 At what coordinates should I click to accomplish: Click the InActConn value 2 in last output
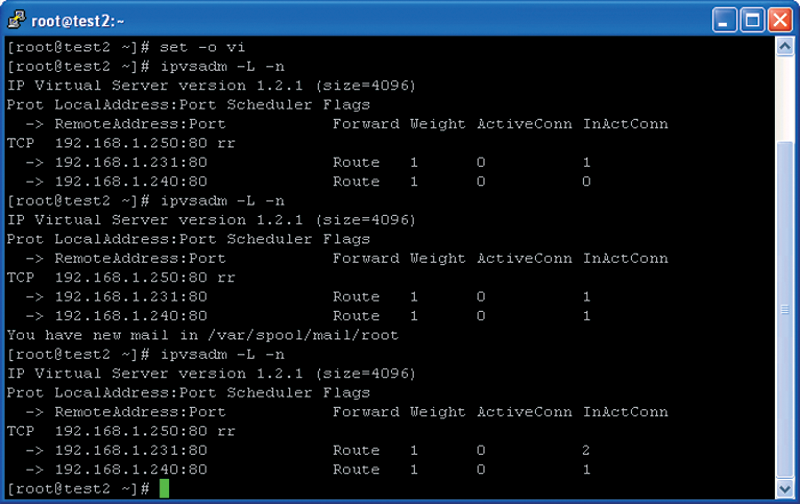[x=586, y=450]
